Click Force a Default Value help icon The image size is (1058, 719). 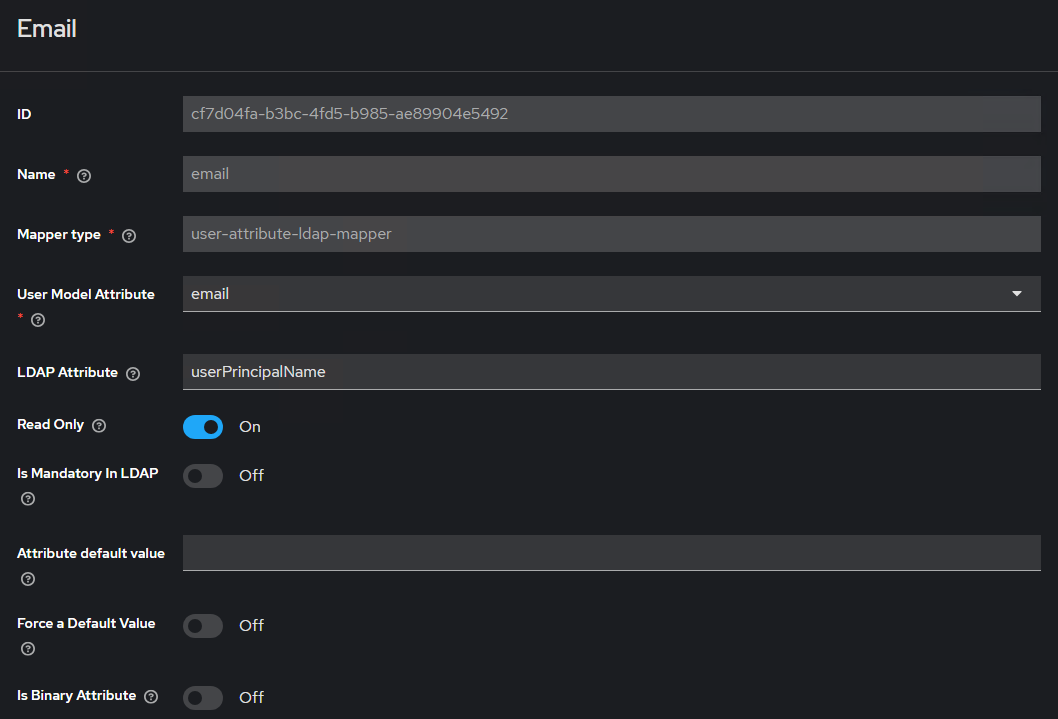pyautogui.click(x=28, y=649)
